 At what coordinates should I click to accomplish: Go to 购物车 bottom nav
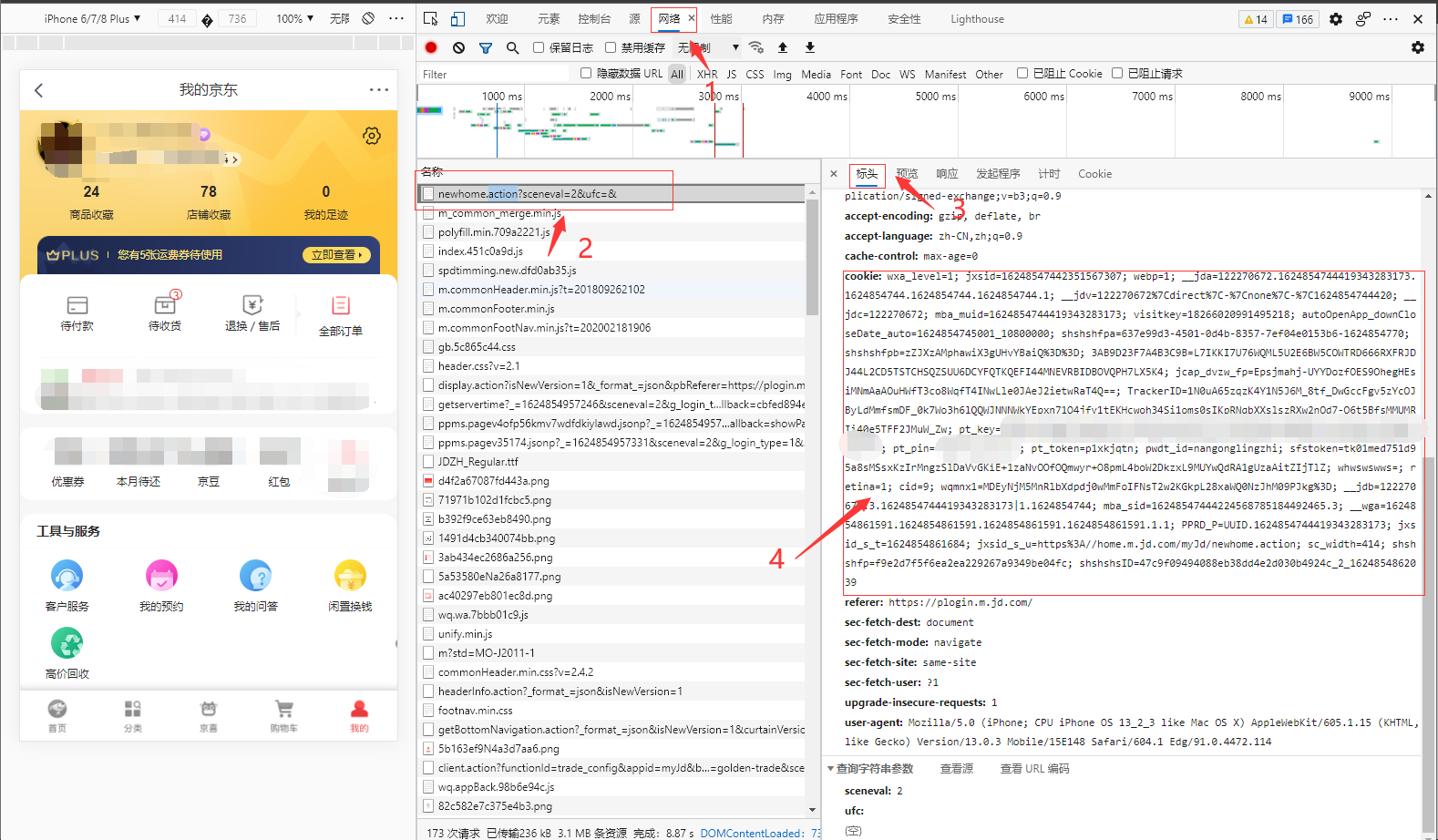[284, 716]
